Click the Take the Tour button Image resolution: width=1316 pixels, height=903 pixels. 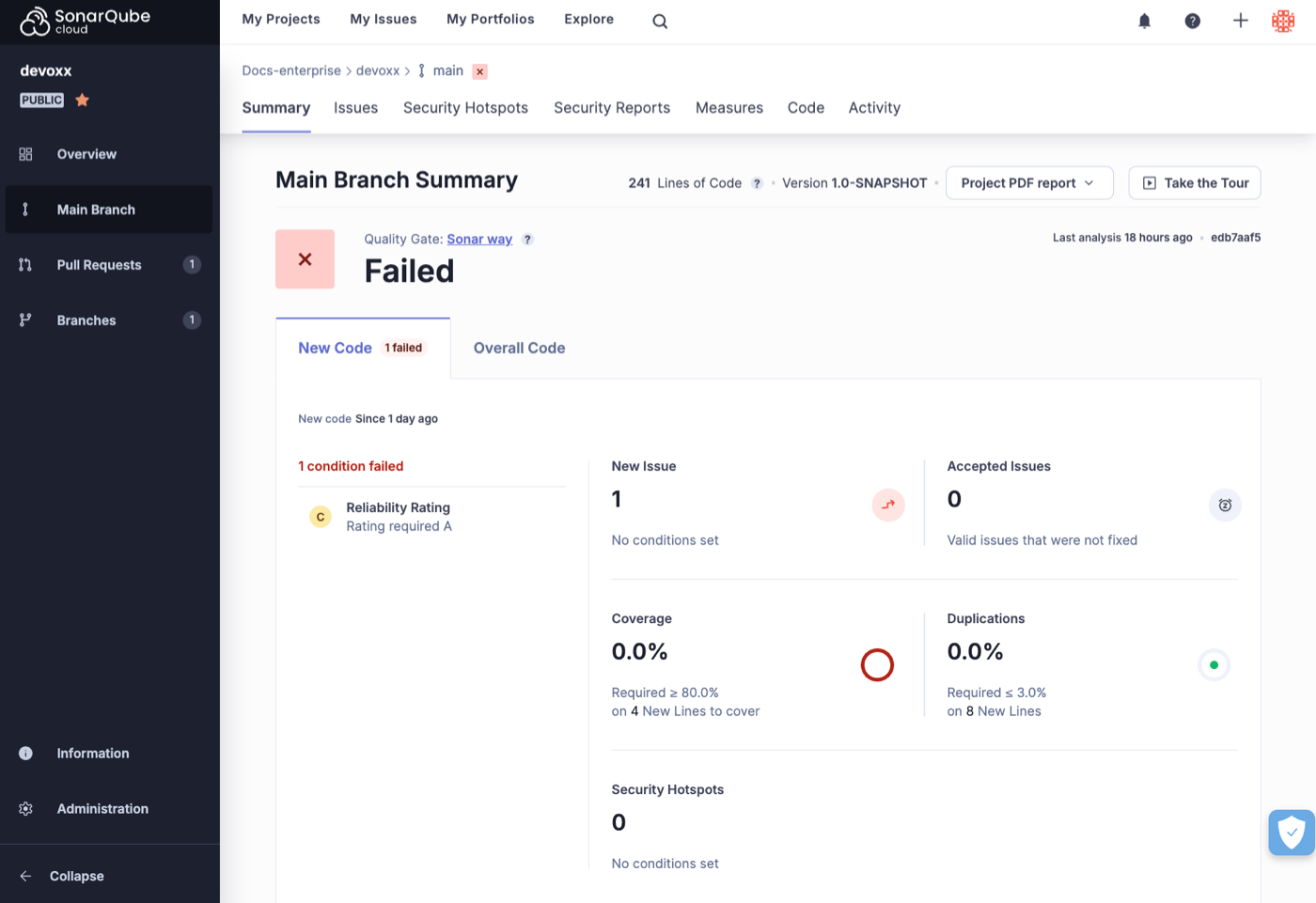click(1194, 182)
